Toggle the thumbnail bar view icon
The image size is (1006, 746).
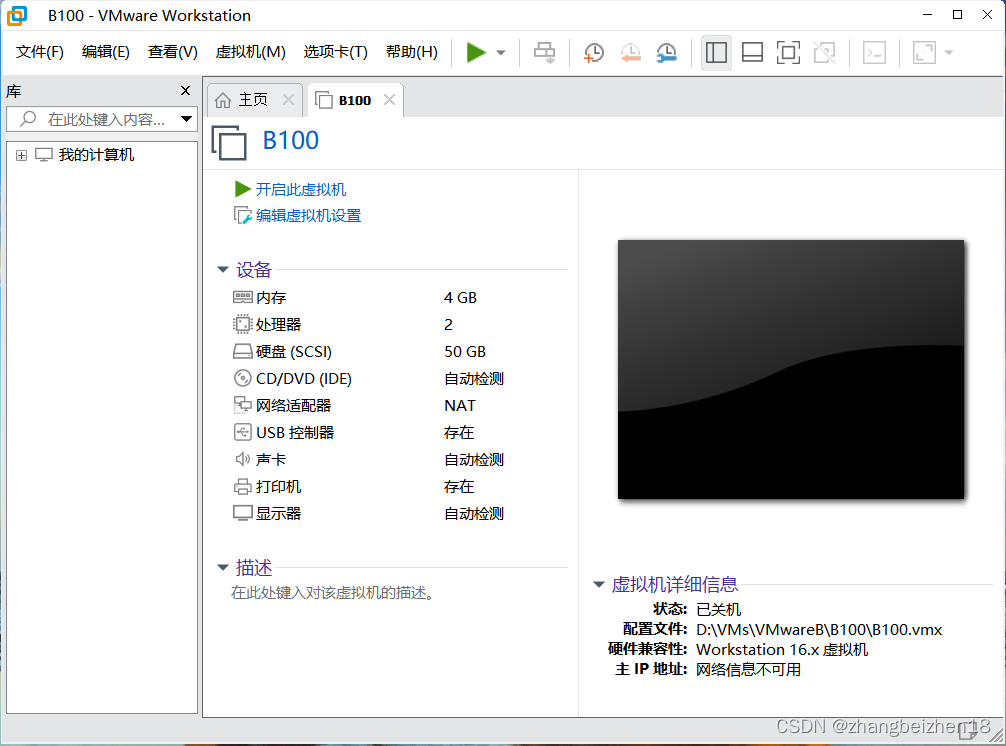tap(752, 53)
